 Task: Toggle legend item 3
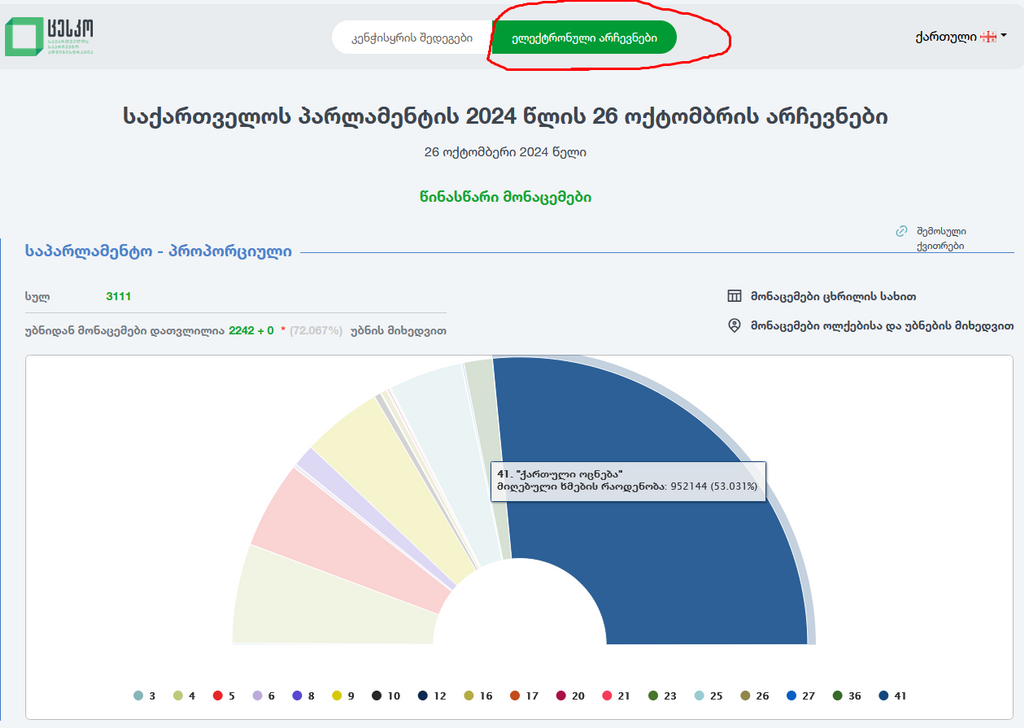coord(144,695)
